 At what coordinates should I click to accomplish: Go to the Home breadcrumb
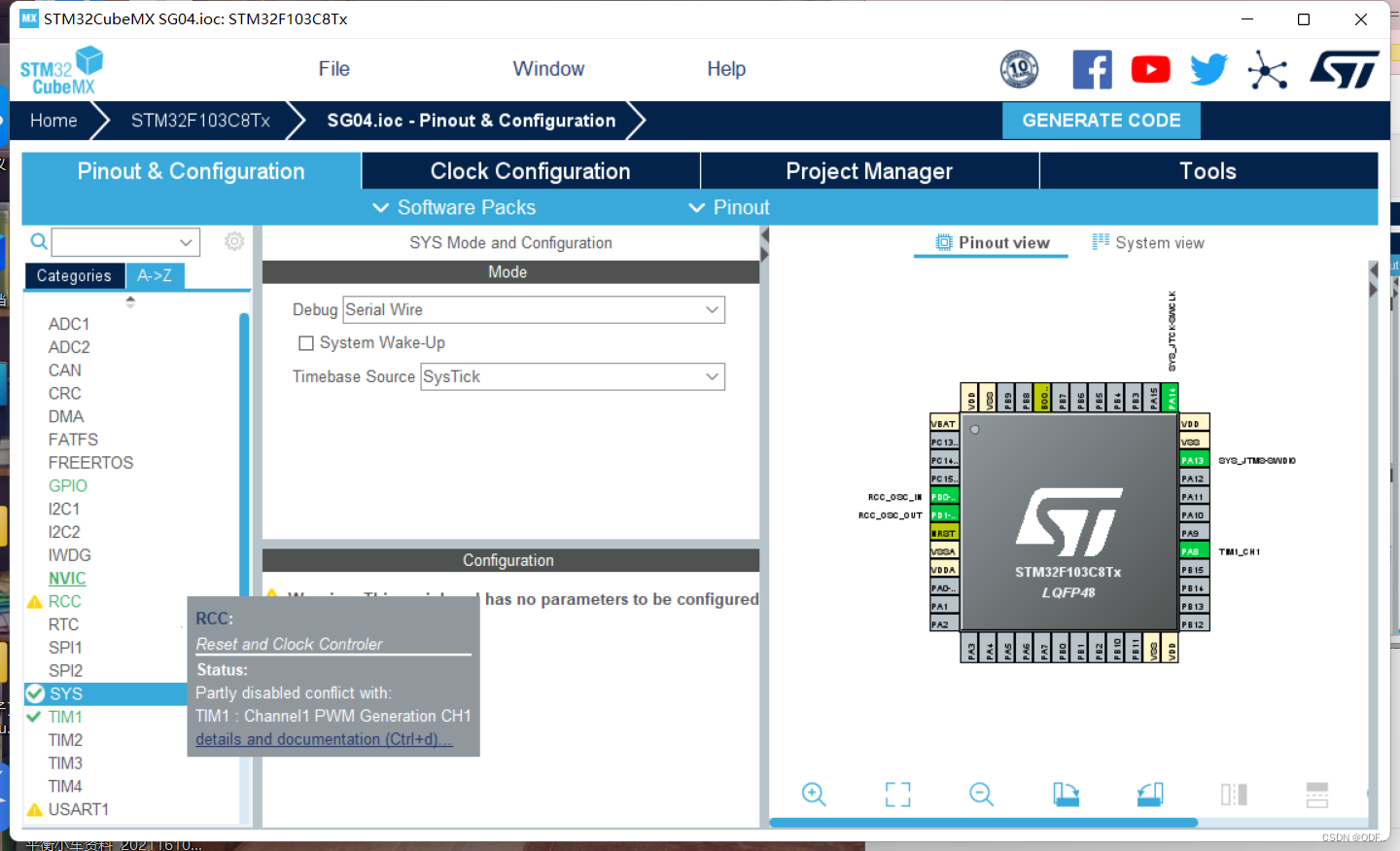[x=53, y=121]
